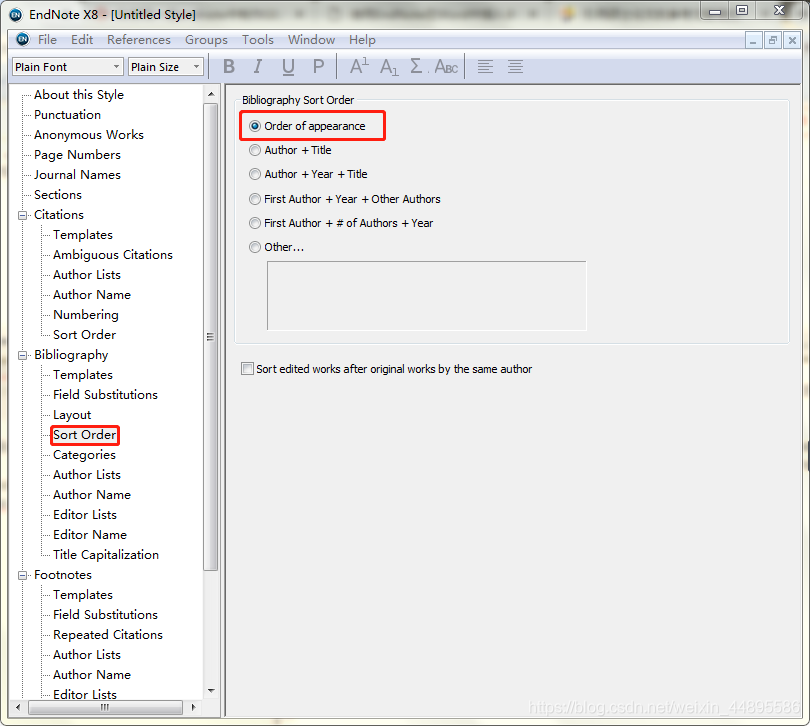Open Footnotes Templates item
Viewport: 810px width, 726px height.
coord(83,595)
